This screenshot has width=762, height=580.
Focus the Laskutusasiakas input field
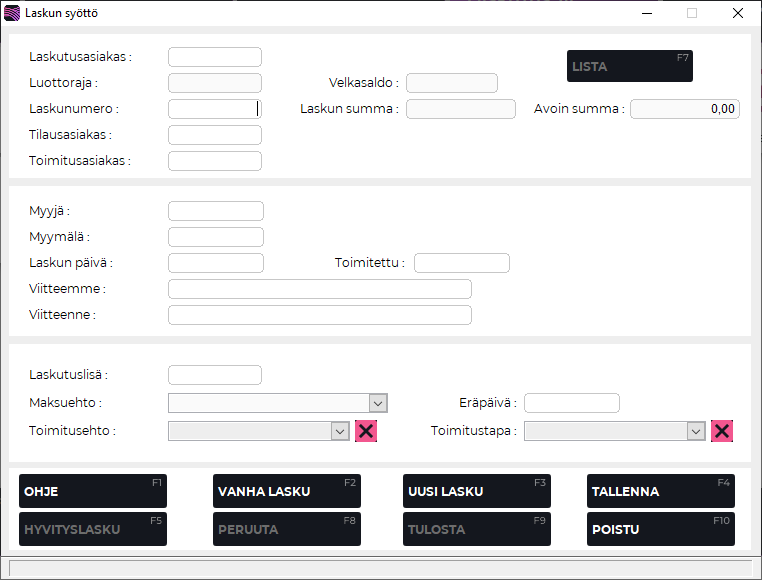(215, 57)
